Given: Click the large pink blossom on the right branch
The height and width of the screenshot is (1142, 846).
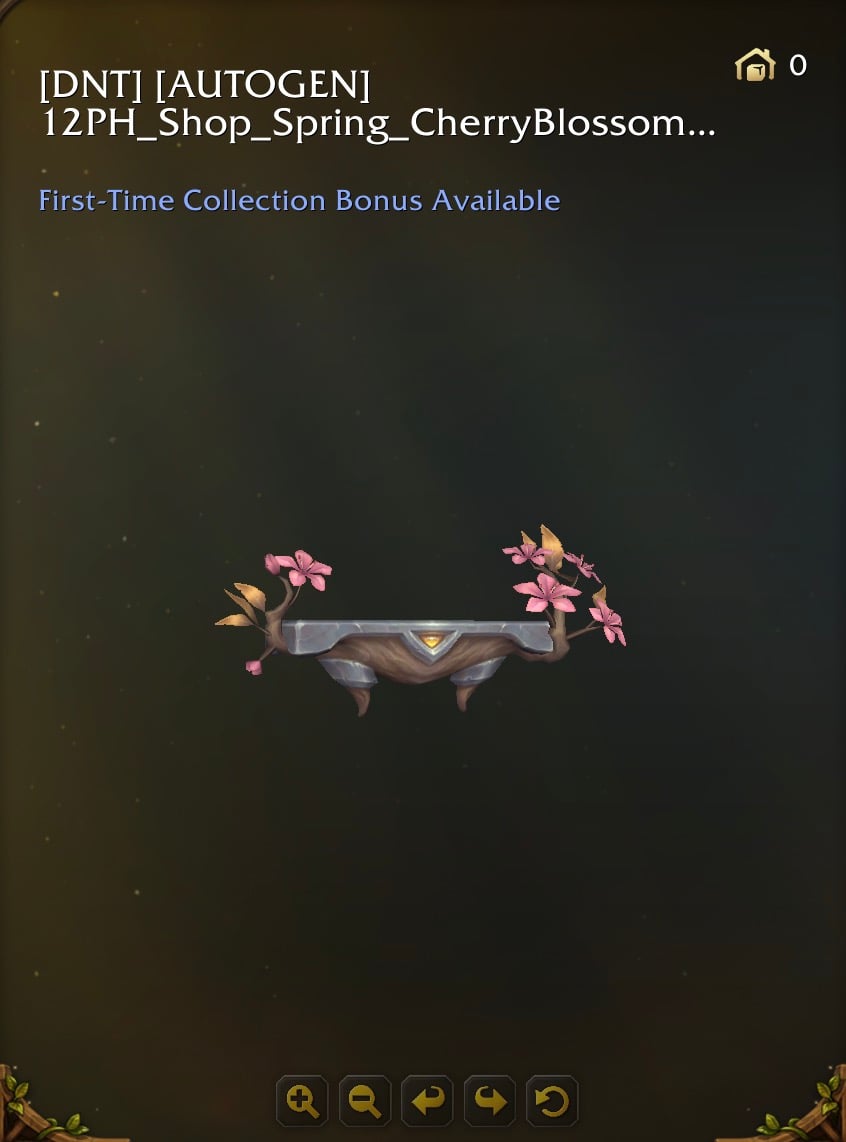Looking at the screenshot, I should point(547,593).
